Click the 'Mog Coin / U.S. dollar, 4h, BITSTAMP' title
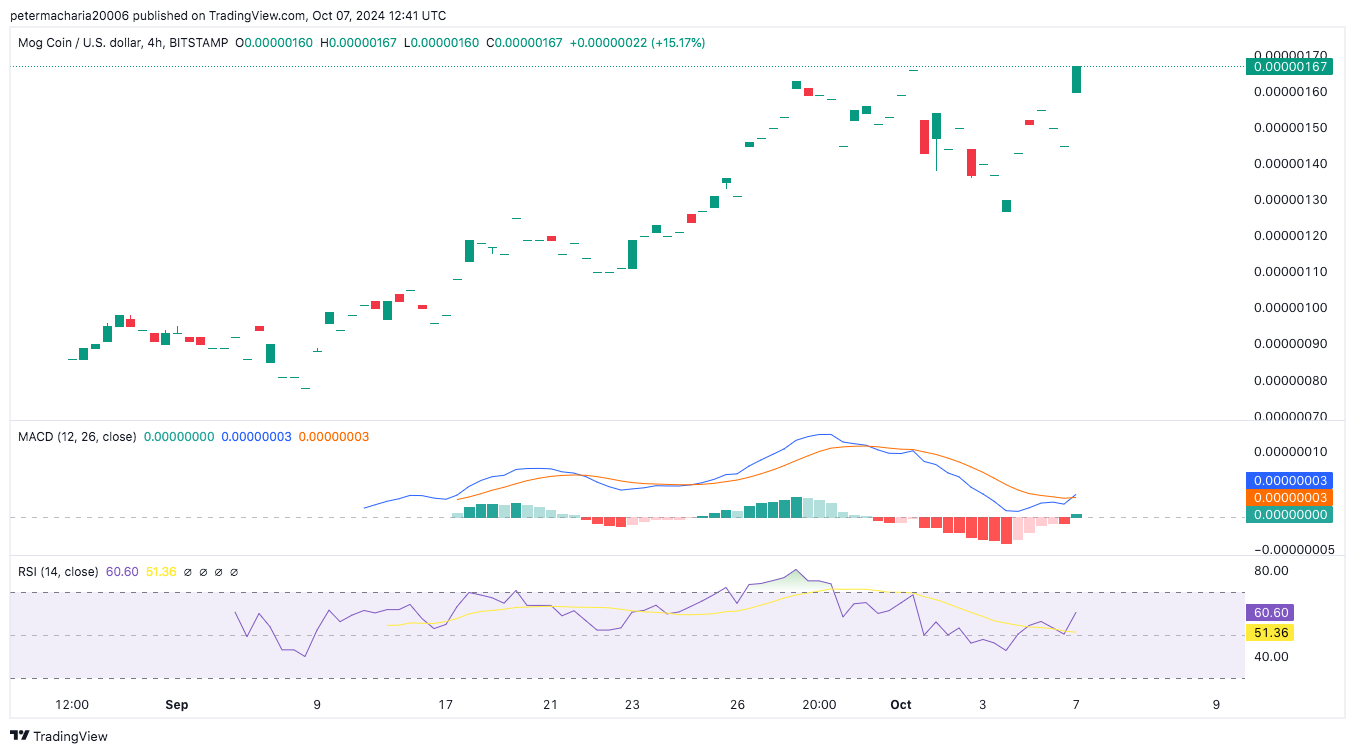This screenshot has width=1355, height=753. (124, 43)
